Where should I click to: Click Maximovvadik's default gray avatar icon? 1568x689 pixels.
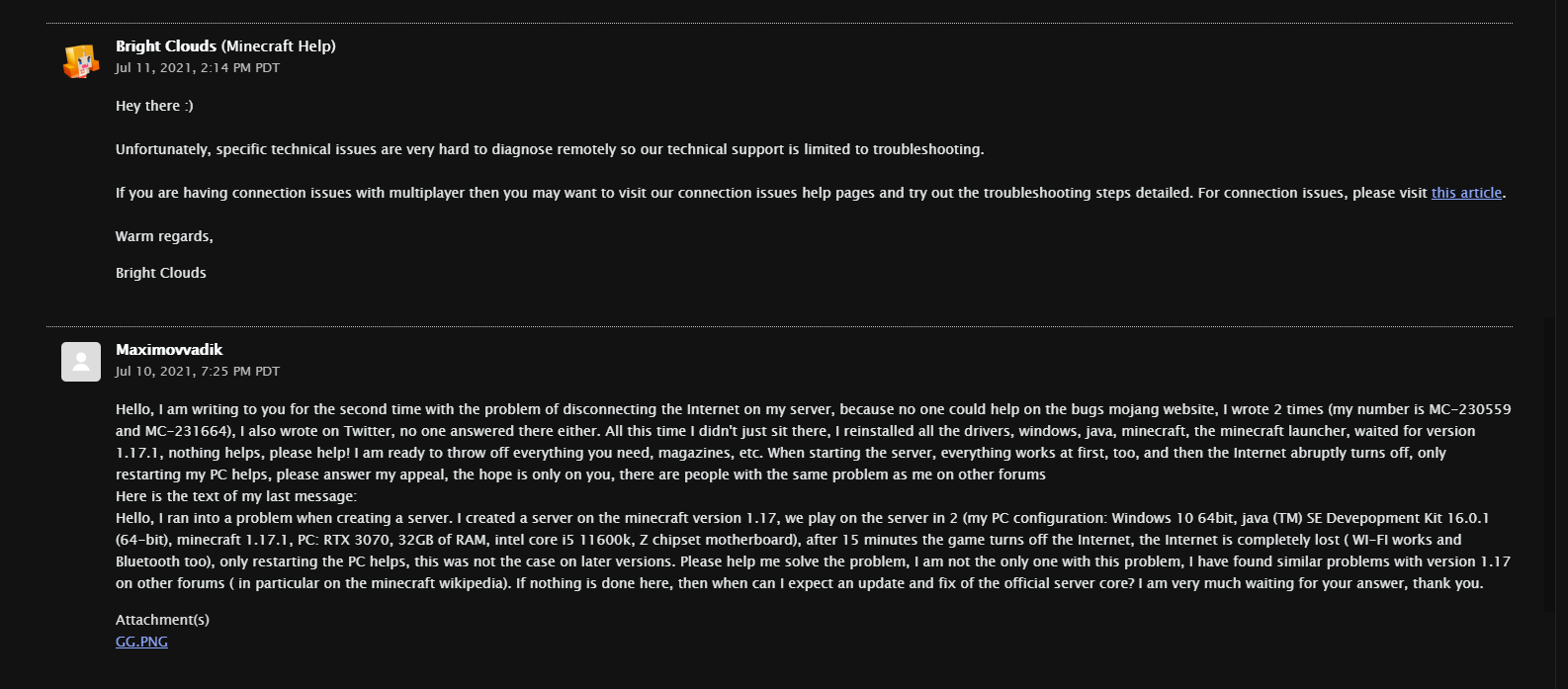tap(81, 362)
